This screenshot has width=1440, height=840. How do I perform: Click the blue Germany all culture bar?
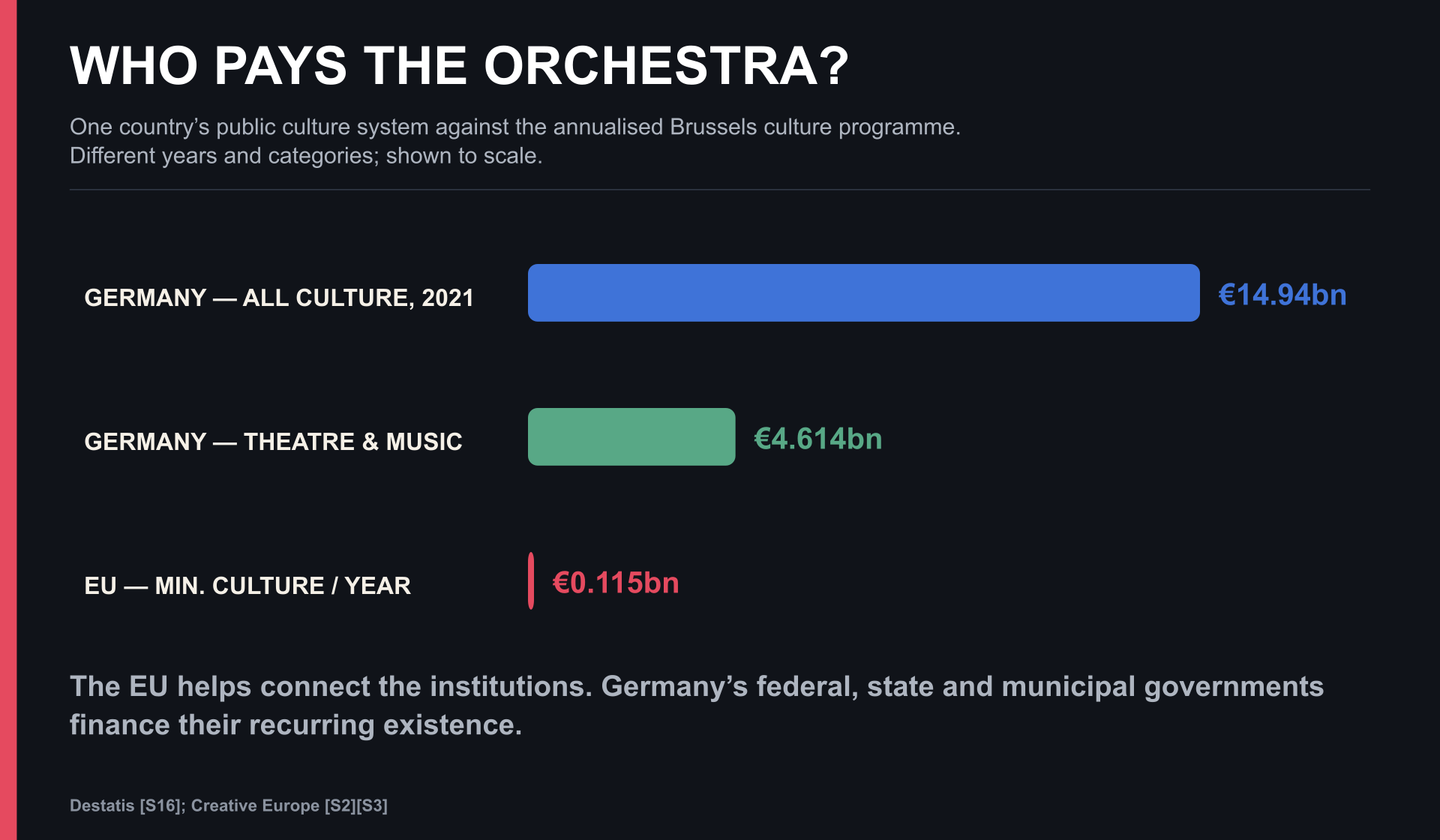(863, 292)
